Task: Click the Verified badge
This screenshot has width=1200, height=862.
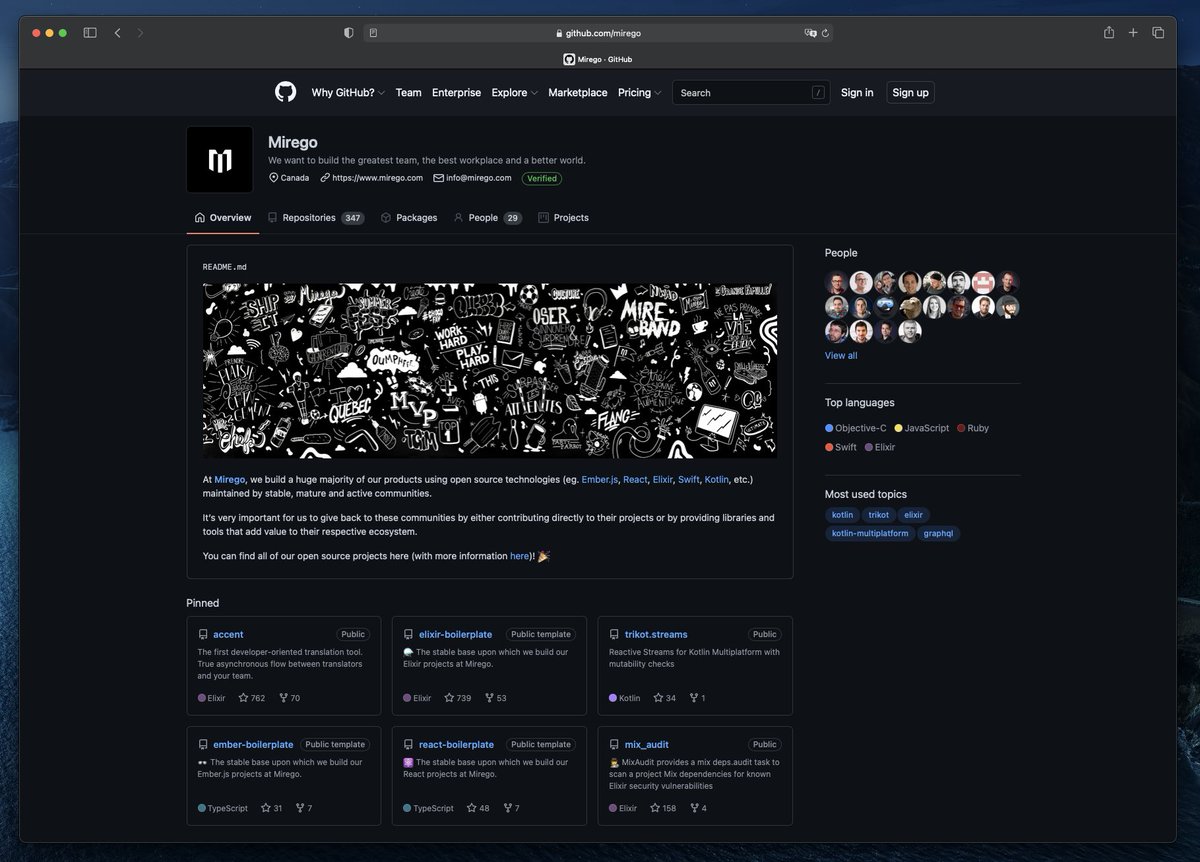Action: 541,178
